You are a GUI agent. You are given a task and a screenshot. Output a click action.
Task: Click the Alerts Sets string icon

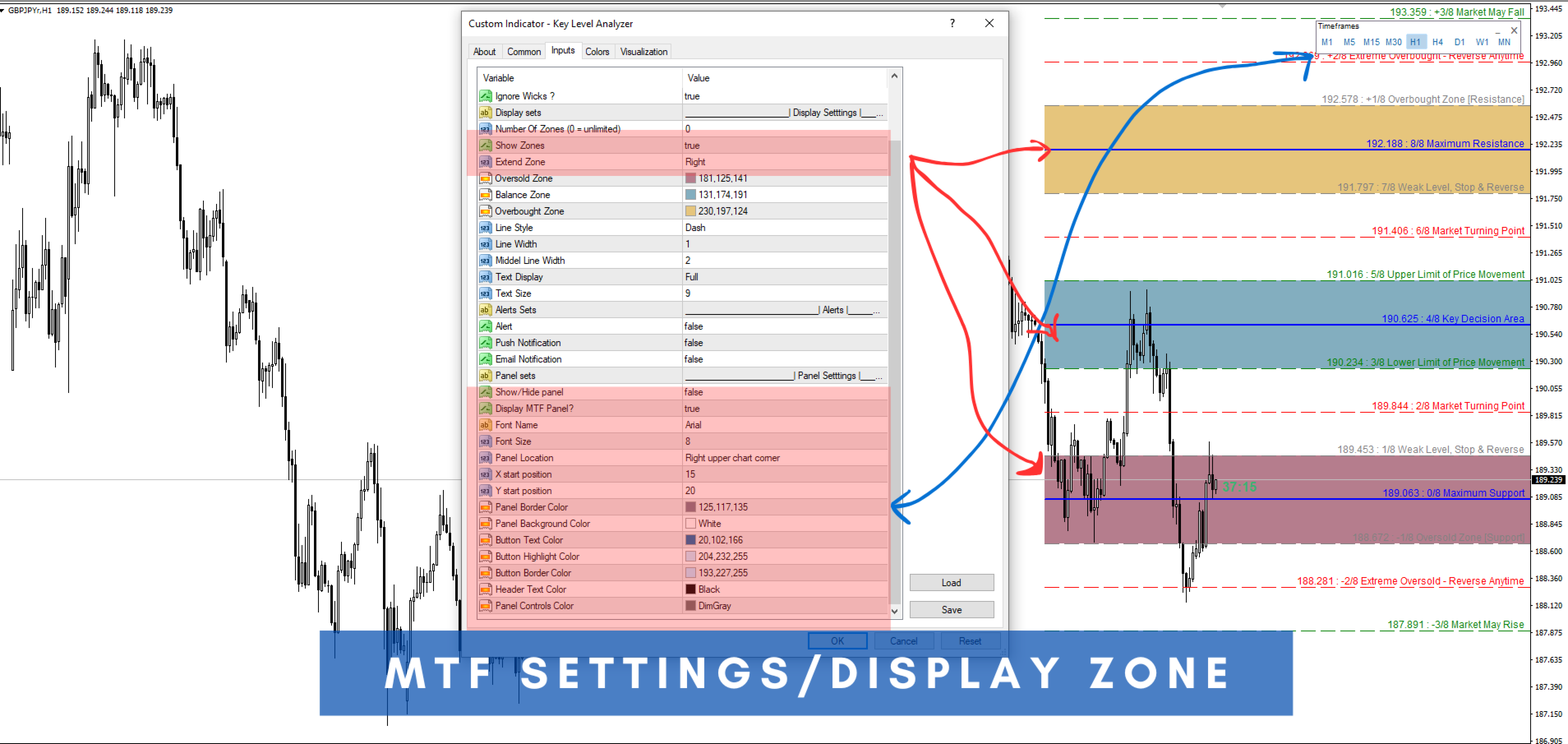point(485,310)
